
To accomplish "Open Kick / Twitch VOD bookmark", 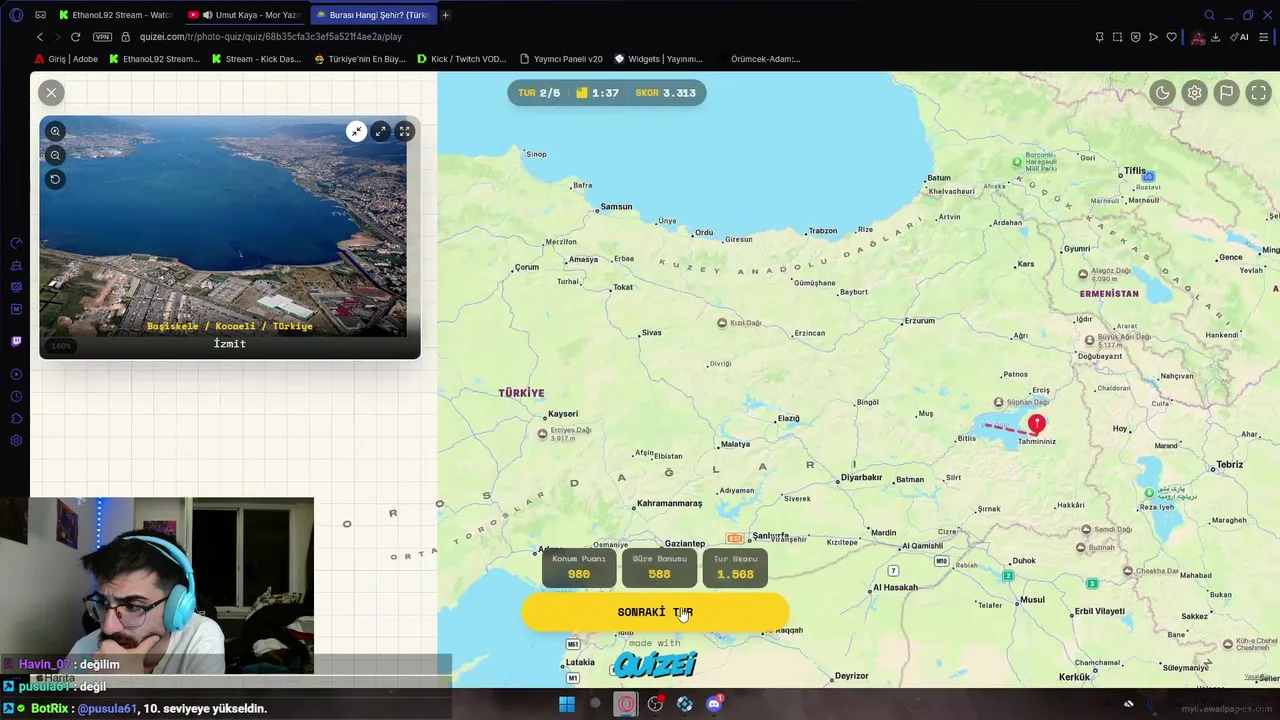I will [x=462, y=59].
